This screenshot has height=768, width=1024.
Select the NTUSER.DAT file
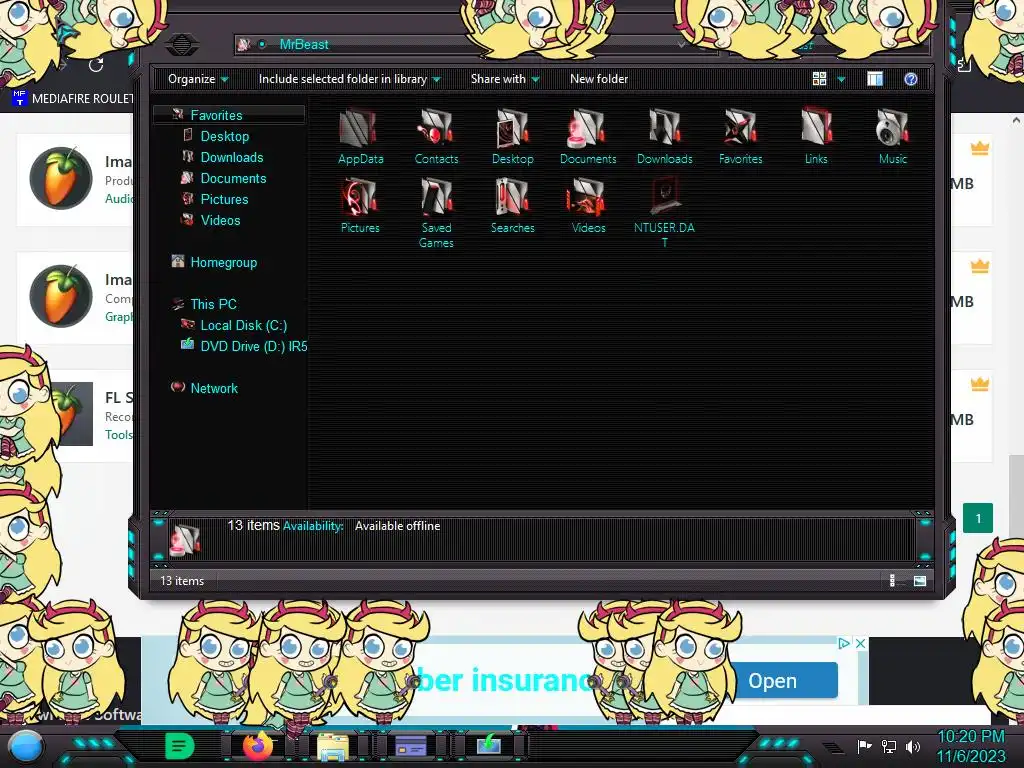click(664, 213)
